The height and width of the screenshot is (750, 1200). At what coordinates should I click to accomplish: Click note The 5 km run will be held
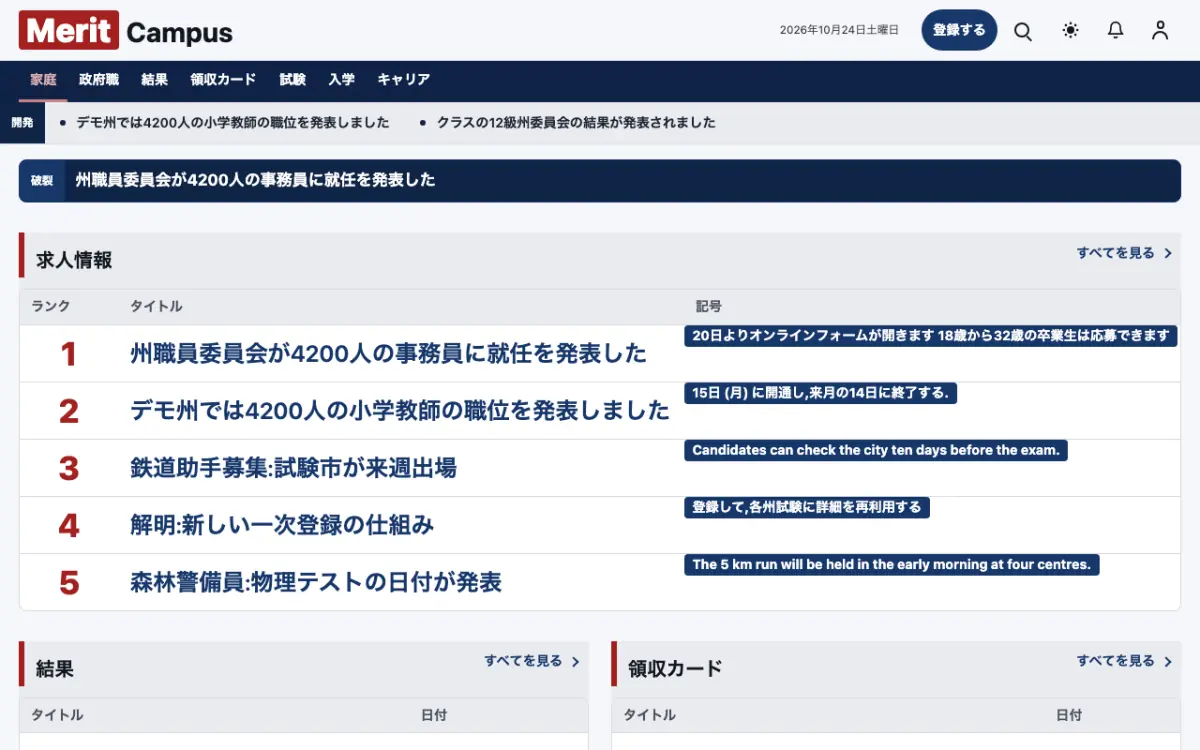[x=892, y=564]
